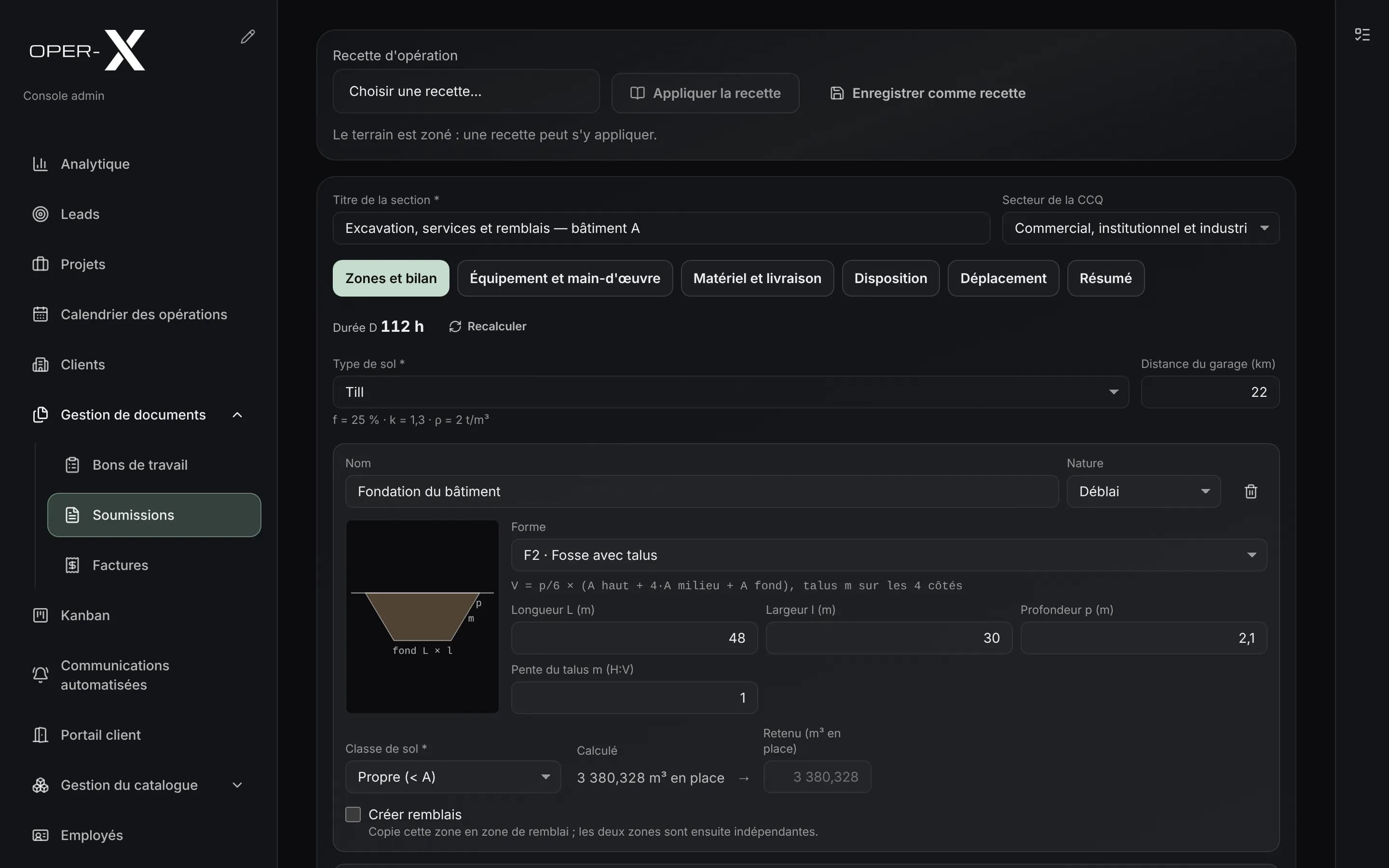Image resolution: width=1389 pixels, height=868 pixels.
Task: Enable the Créer remblais checkbox
Action: [353, 814]
